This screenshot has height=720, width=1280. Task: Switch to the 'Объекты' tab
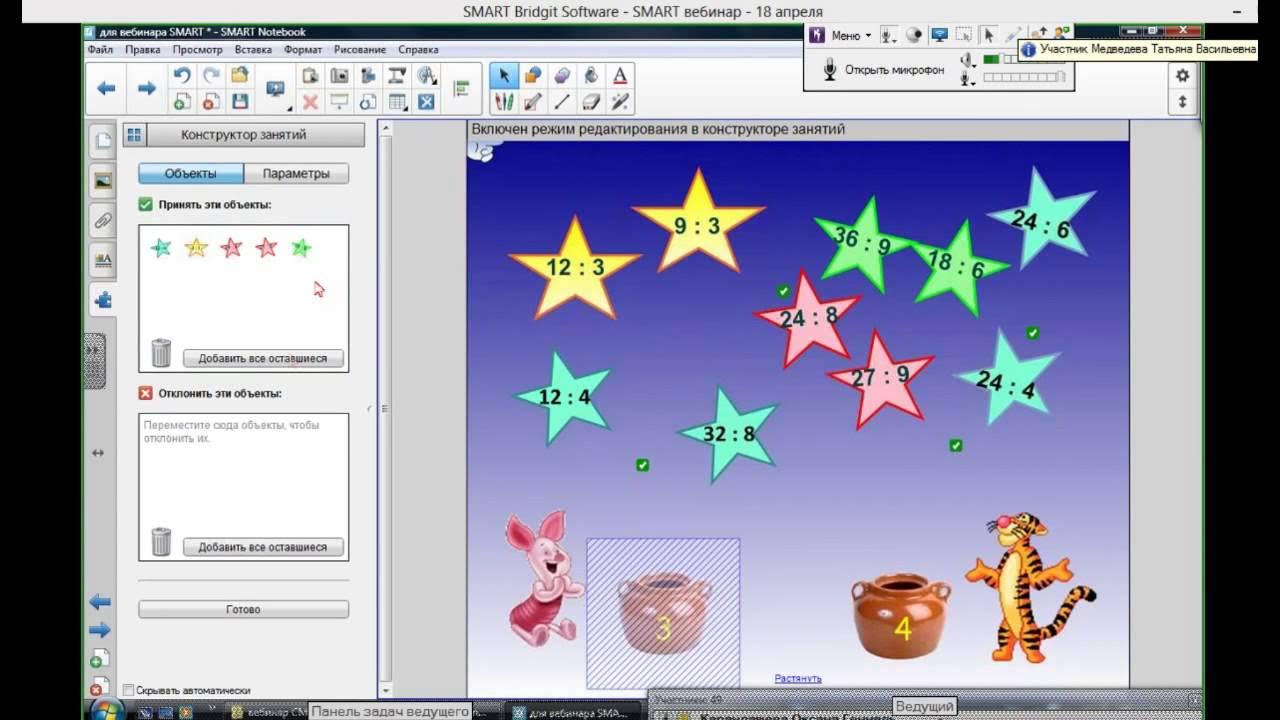click(190, 173)
